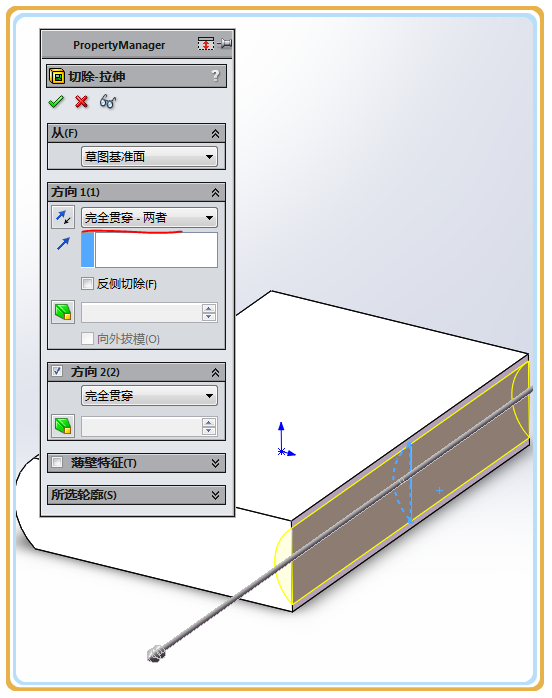Viewport: 552px width, 698px height.
Task: Enable the 反侧切除 checkbox
Action: 87,284
